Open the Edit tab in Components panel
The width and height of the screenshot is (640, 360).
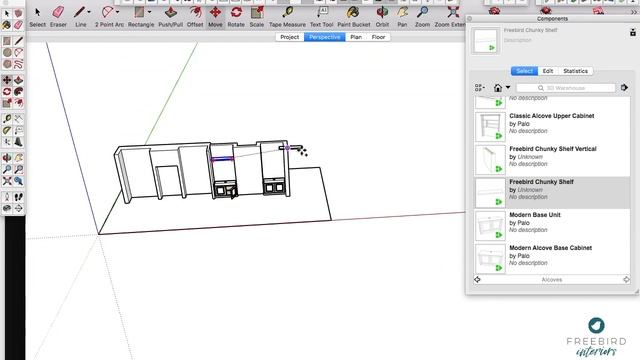[548, 71]
